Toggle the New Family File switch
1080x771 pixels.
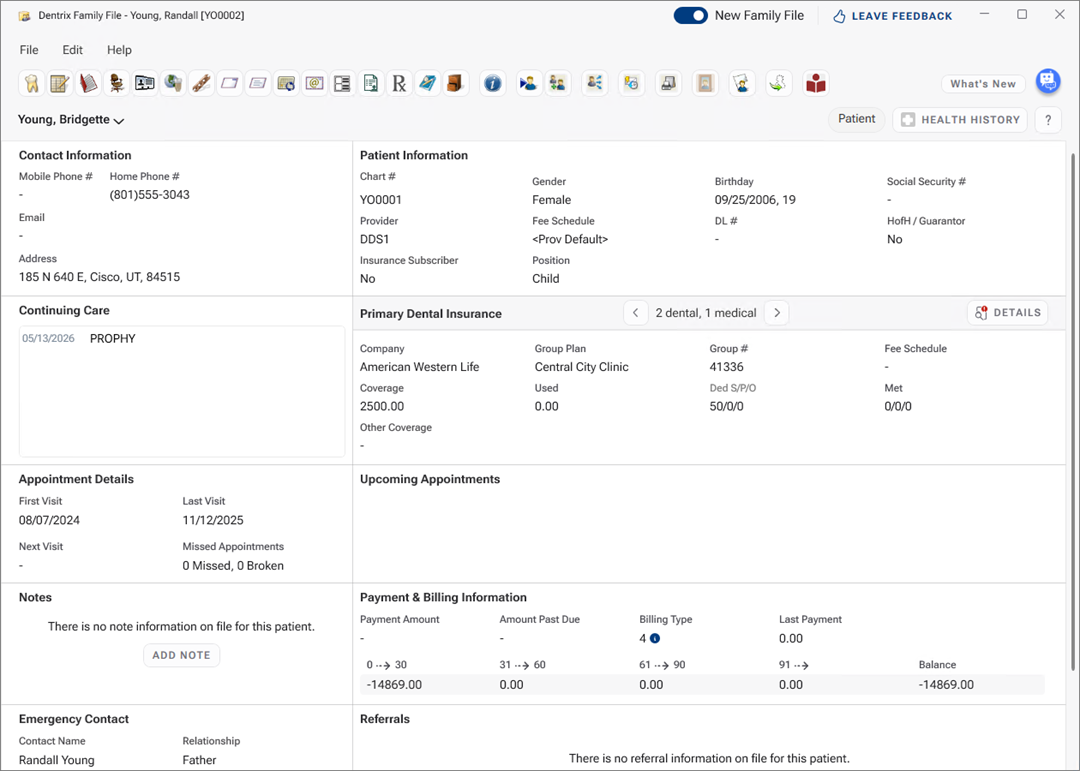click(x=690, y=15)
